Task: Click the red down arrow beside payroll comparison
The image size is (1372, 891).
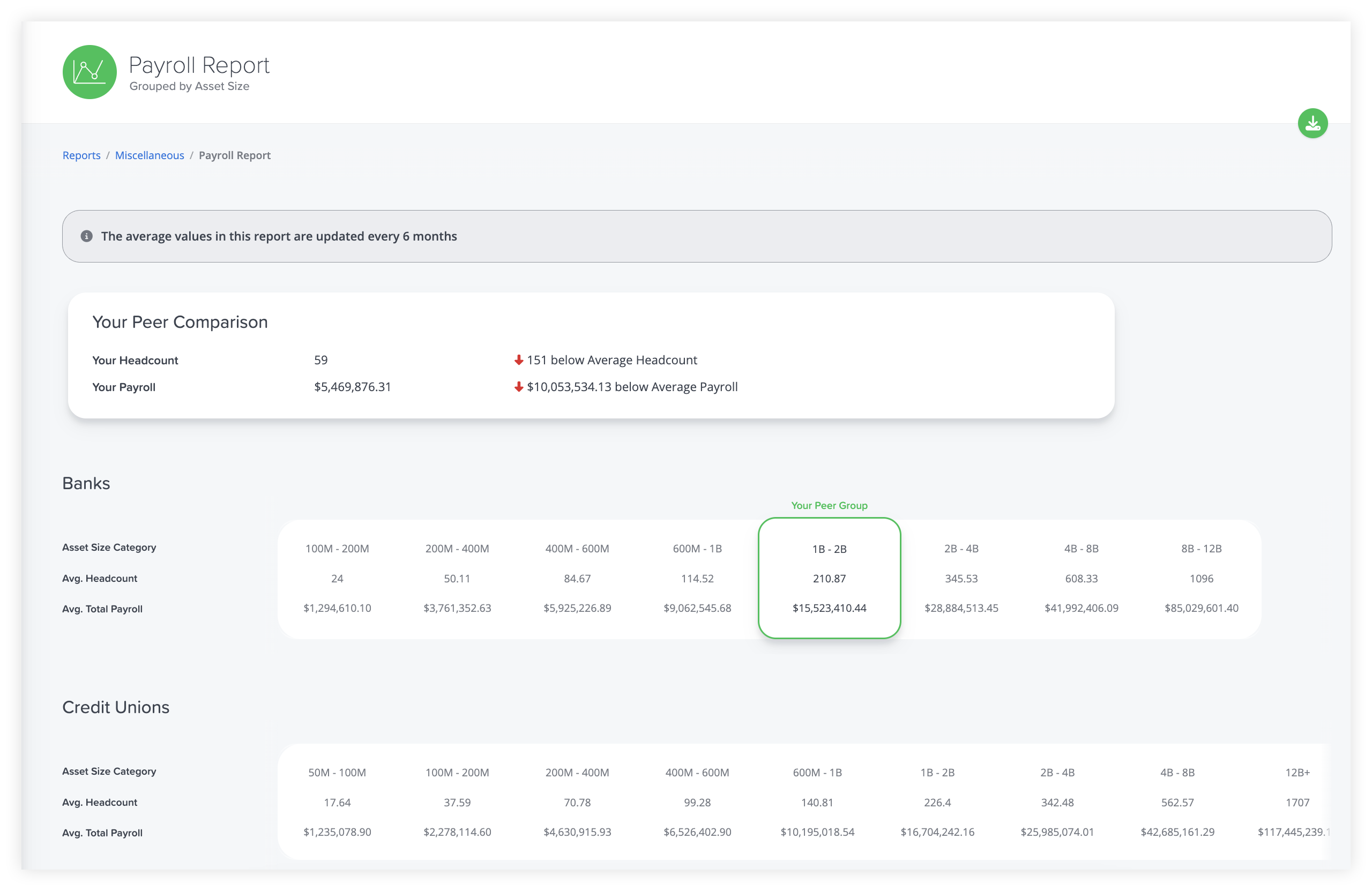Action: [518, 387]
